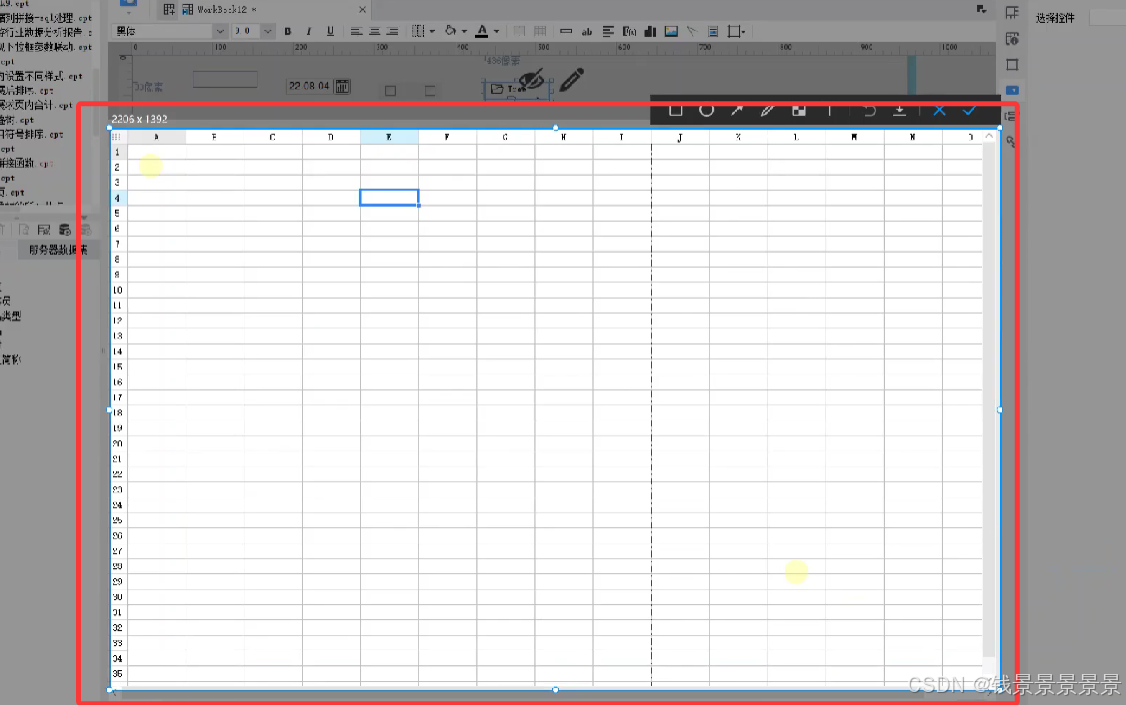Viewport: 1126px width, 705px height.
Task: Click the font color A icon
Action: pyautogui.click(x=482, y=31)
